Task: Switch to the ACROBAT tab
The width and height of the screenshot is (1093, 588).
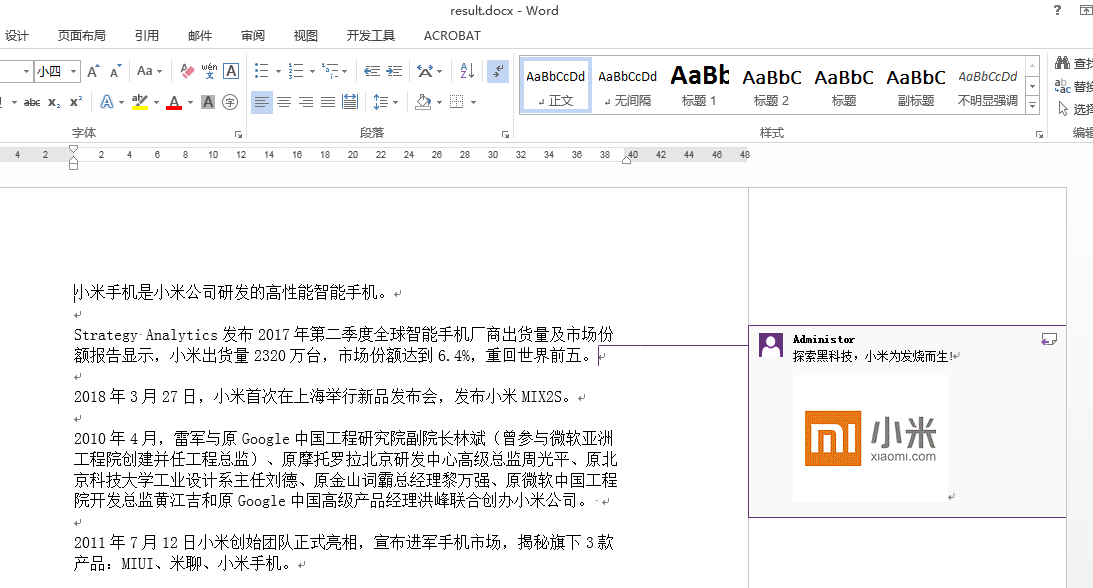Action: (452, 36)
